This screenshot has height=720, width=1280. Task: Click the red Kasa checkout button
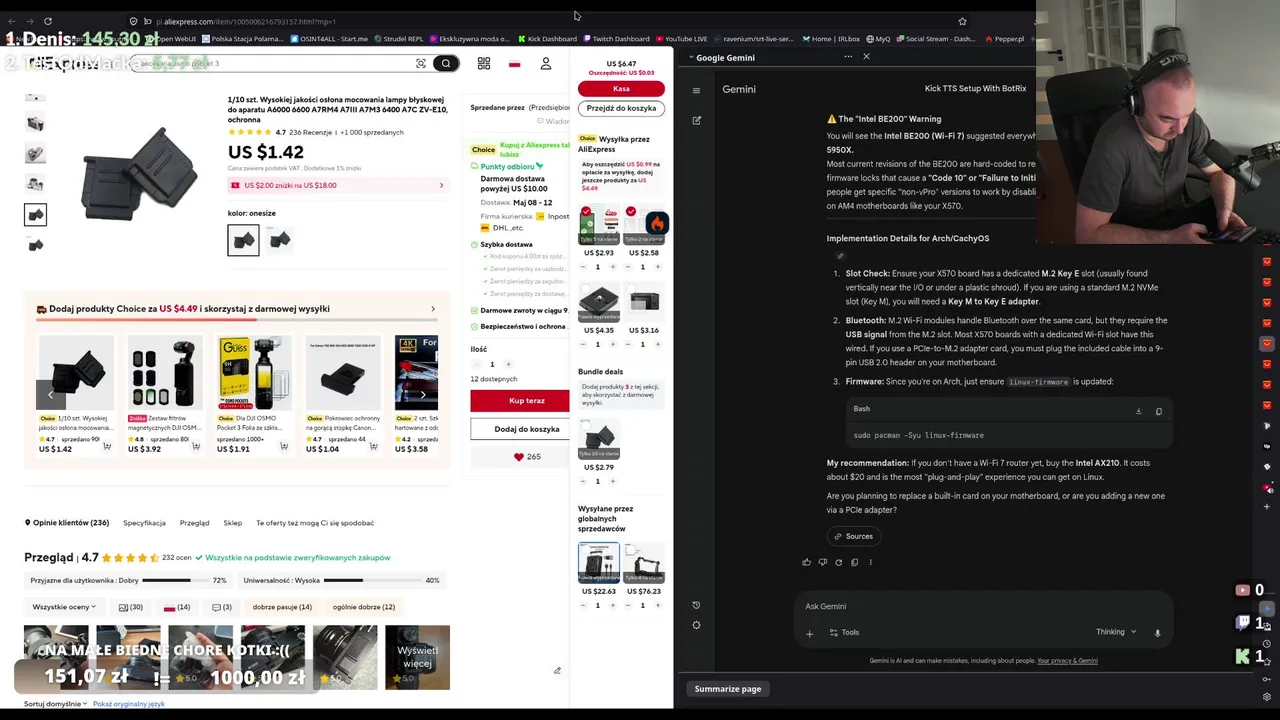click(x=621, y=89)
